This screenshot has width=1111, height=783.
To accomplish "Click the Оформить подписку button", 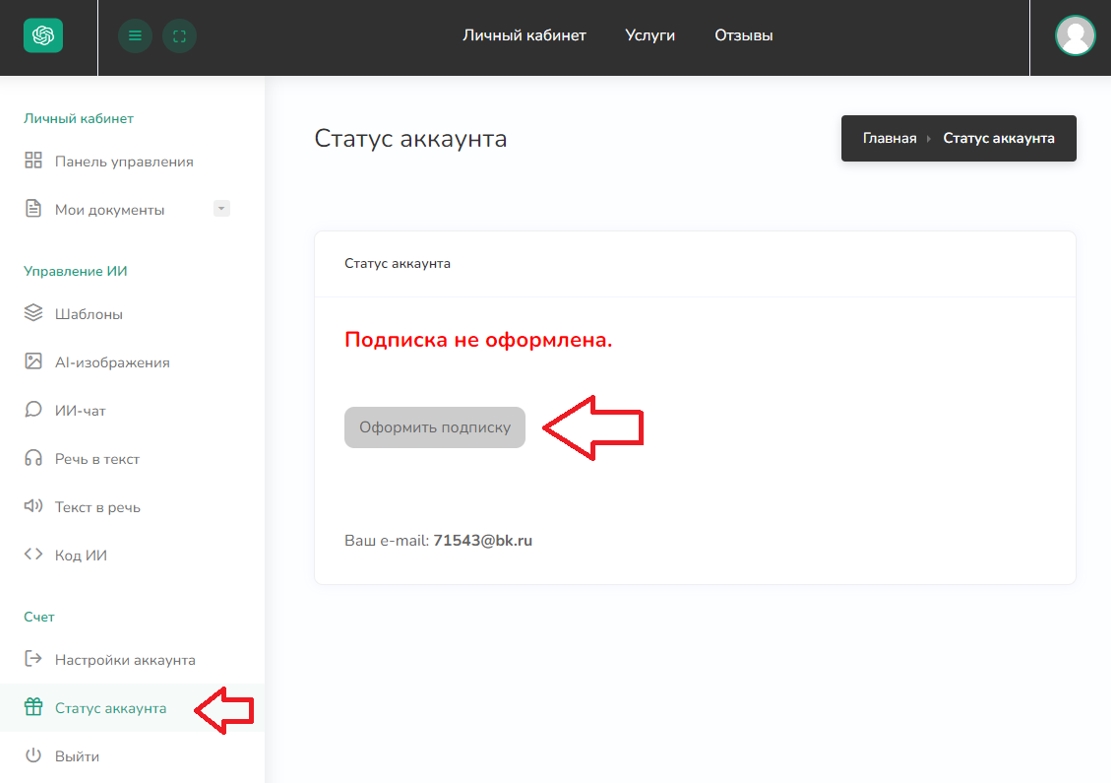I will [434, 427].
